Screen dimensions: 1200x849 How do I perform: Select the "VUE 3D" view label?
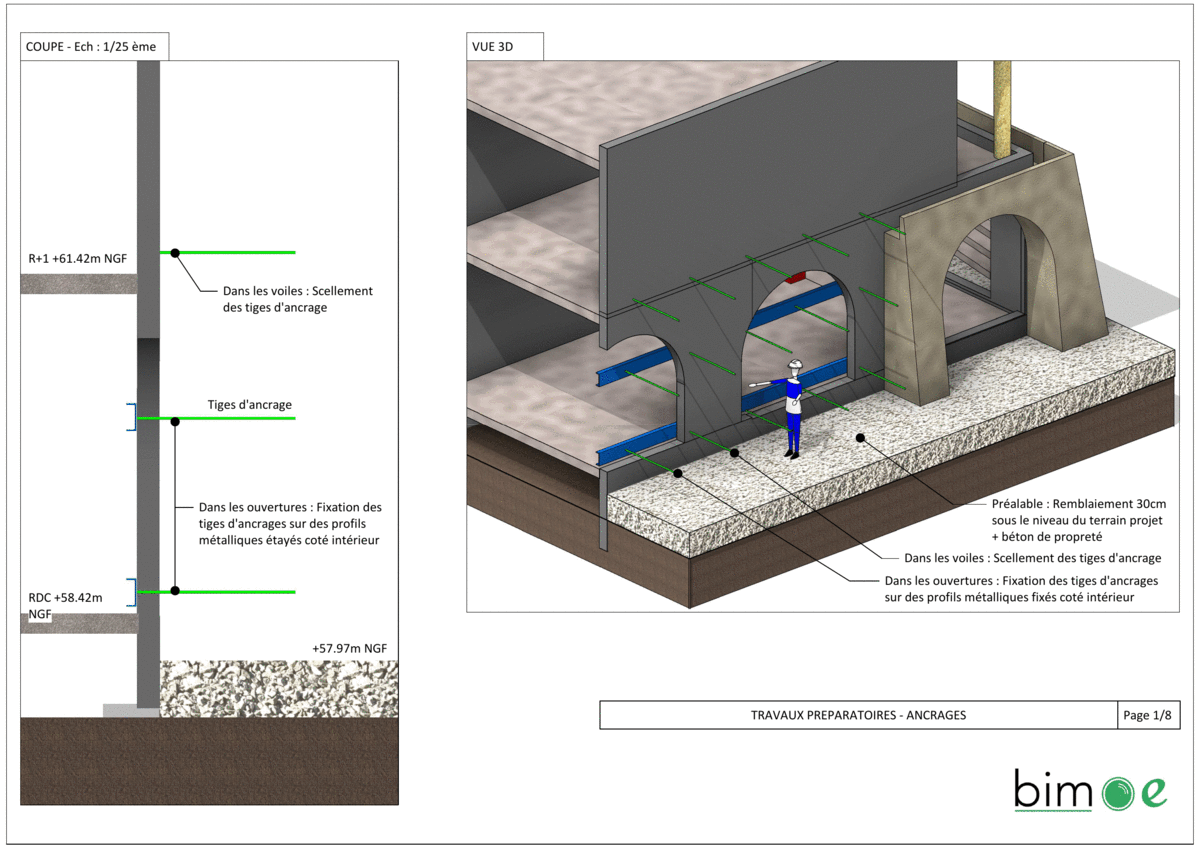coord(492,46)
